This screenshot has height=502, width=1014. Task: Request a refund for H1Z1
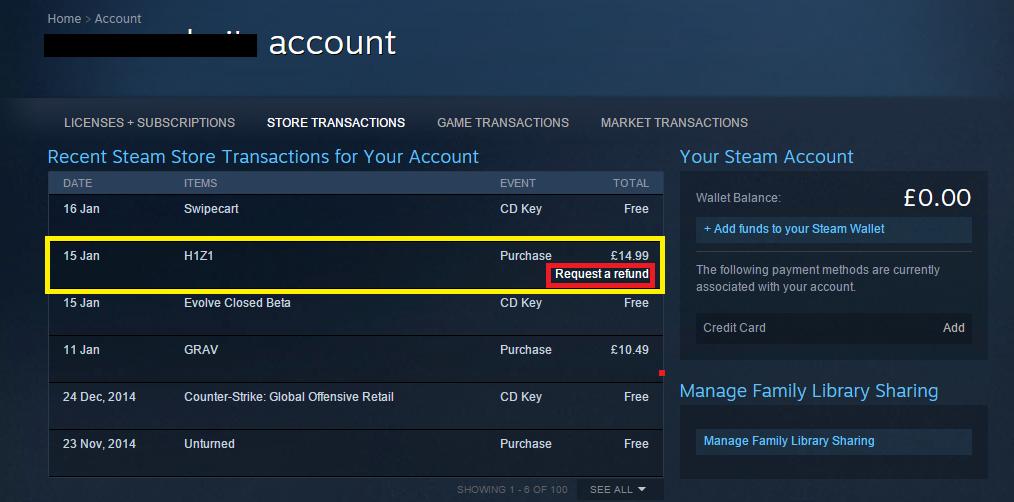pyautogui.click(x=601, y=274)
